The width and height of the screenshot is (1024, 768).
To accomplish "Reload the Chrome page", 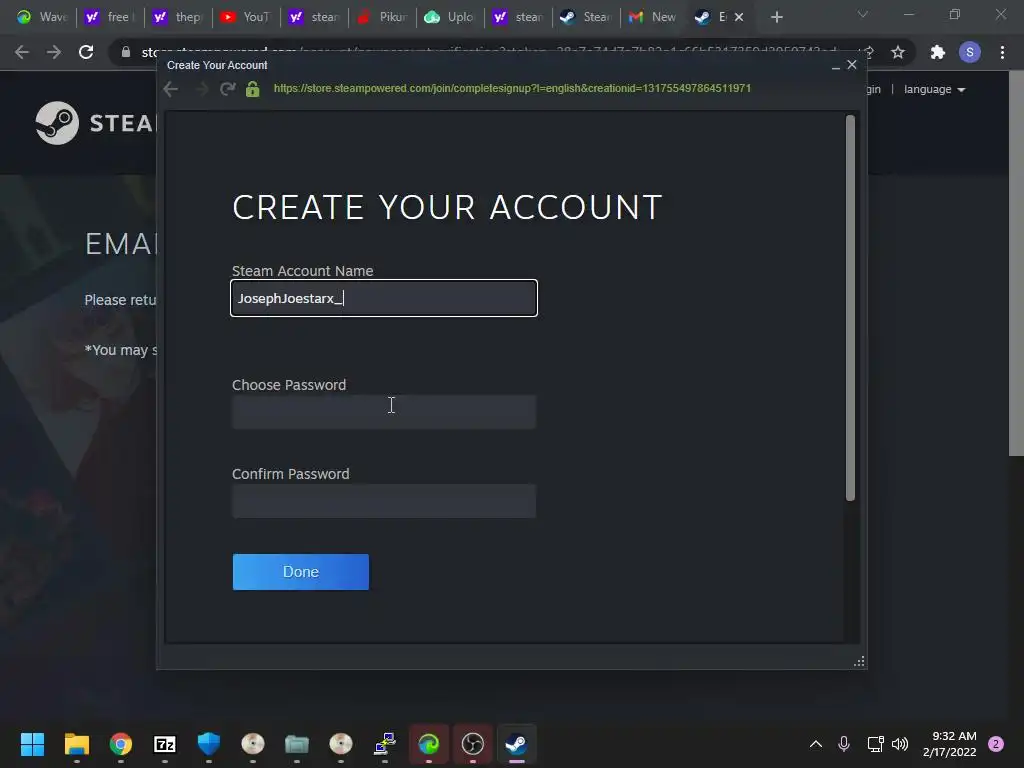I will coord(86,52).
